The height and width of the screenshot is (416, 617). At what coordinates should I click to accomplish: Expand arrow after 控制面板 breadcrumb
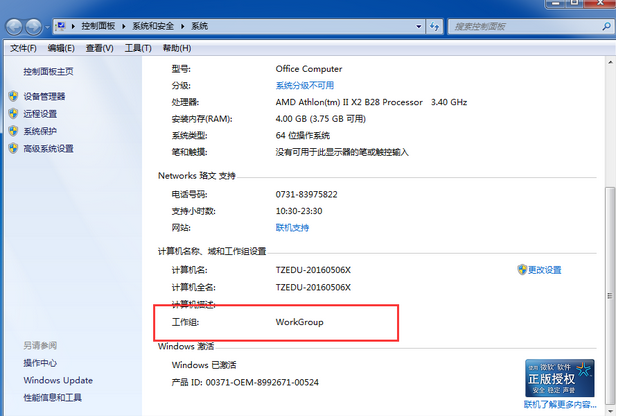point(124,26)
